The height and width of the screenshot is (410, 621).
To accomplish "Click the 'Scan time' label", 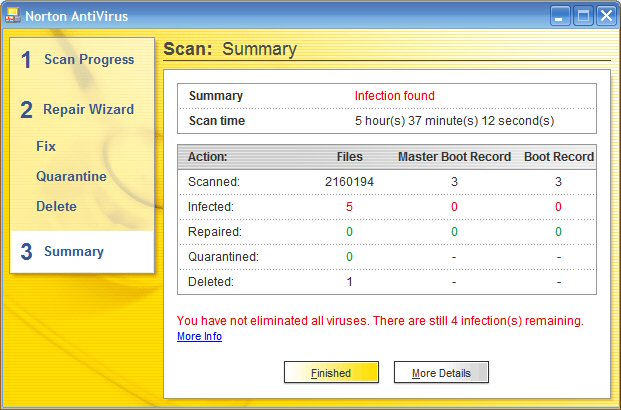I will pos(217,121).
